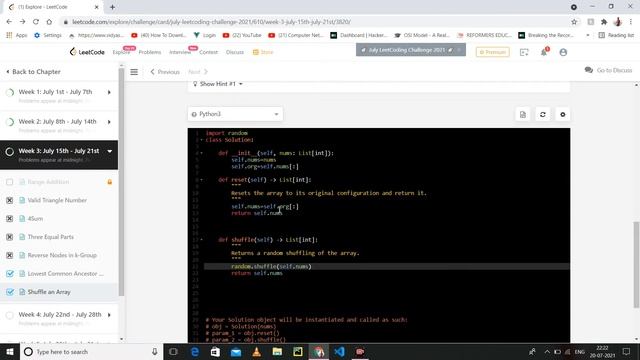Reload the page

point(36,22)
